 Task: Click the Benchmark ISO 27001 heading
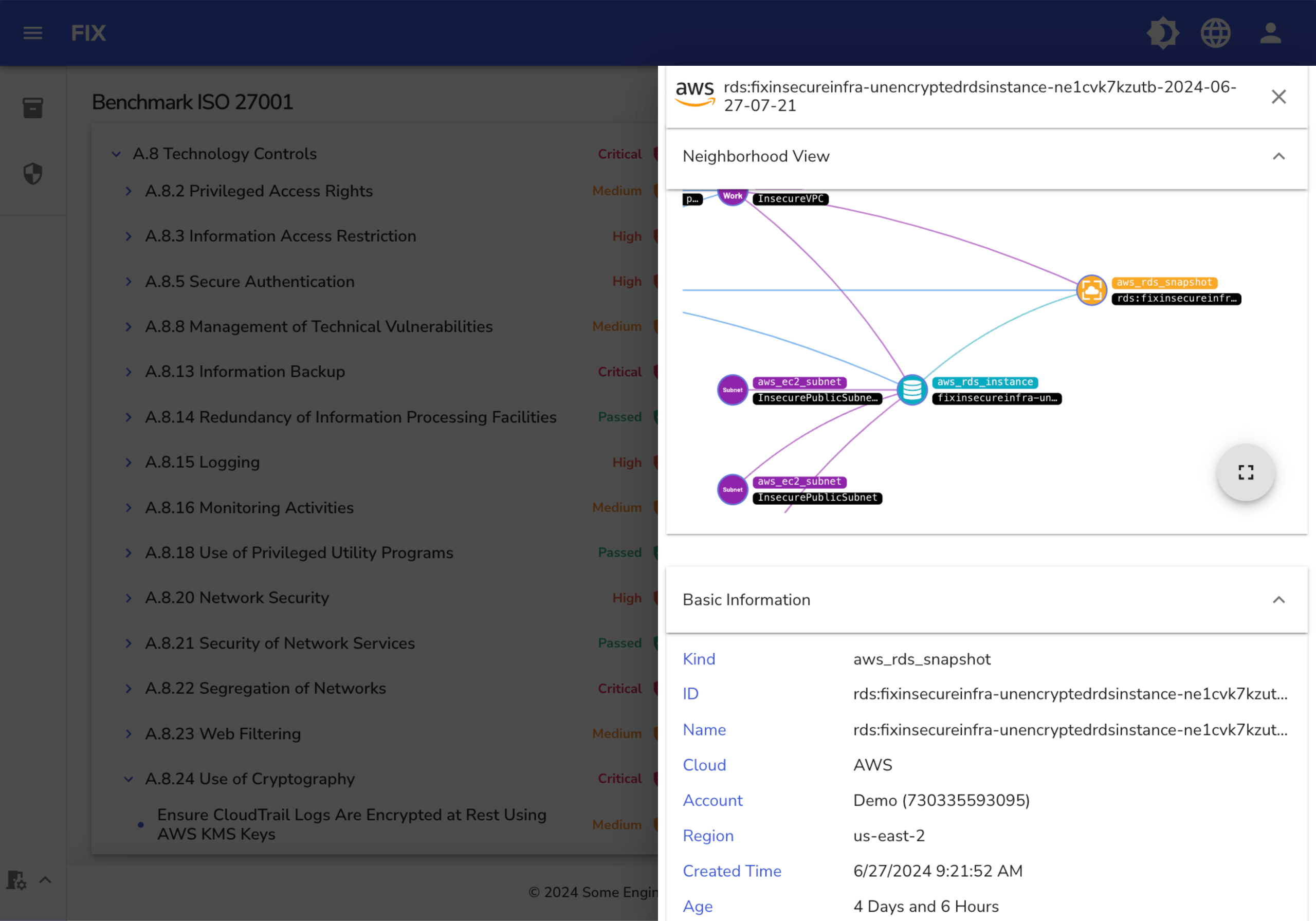[x=192, y=102]
